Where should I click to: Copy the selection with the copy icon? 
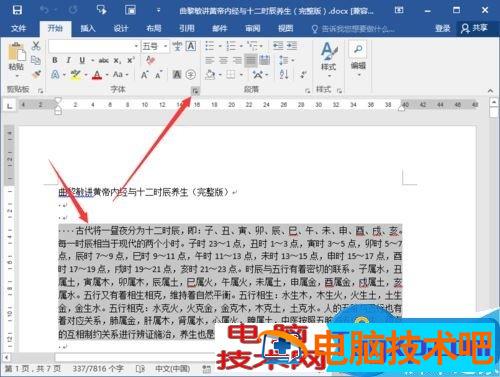pyautogui.click(x=36, y=60)
